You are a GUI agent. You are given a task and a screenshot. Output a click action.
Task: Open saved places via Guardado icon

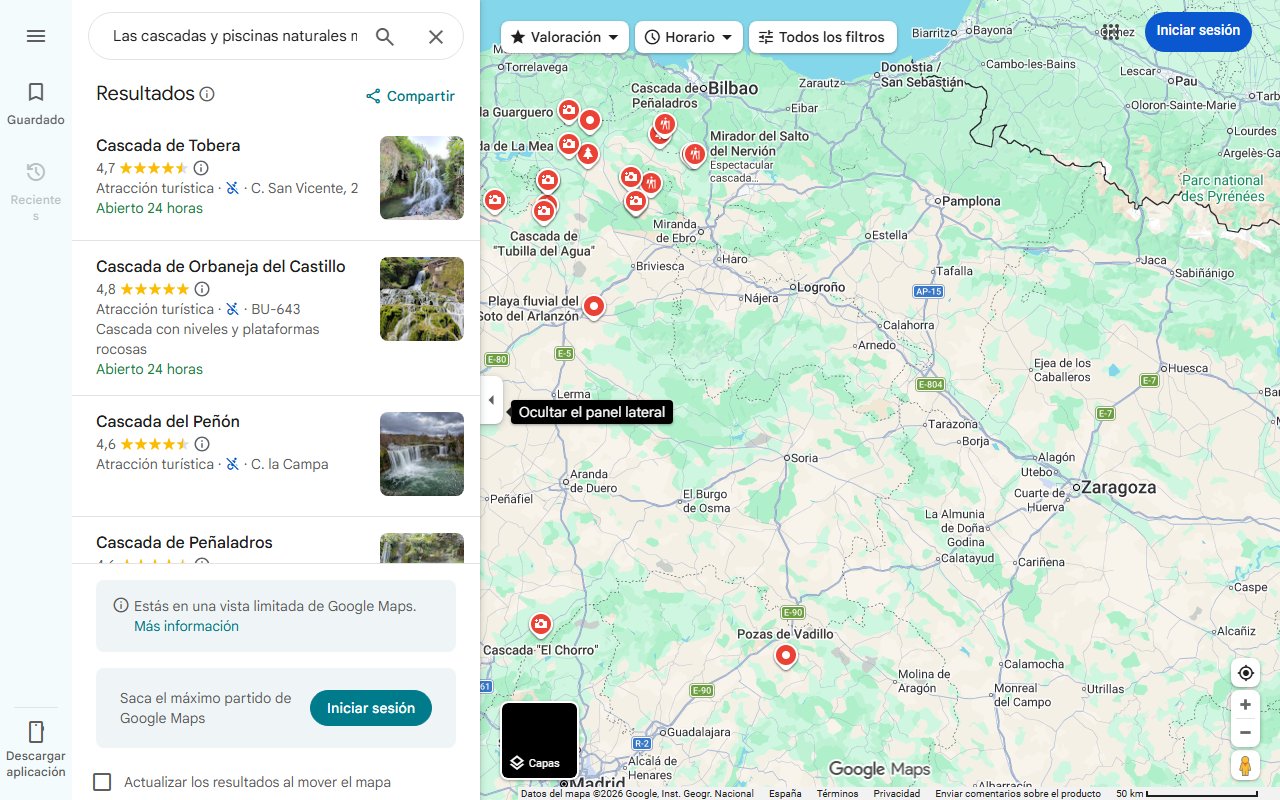pos(35,91)
